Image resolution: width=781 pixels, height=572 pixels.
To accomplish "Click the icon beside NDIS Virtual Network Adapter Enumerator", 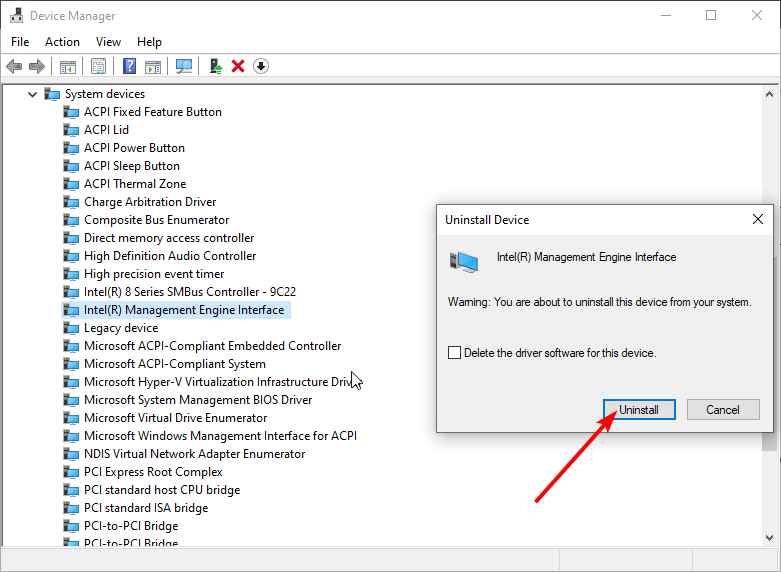I will click(x=71, y=454).
